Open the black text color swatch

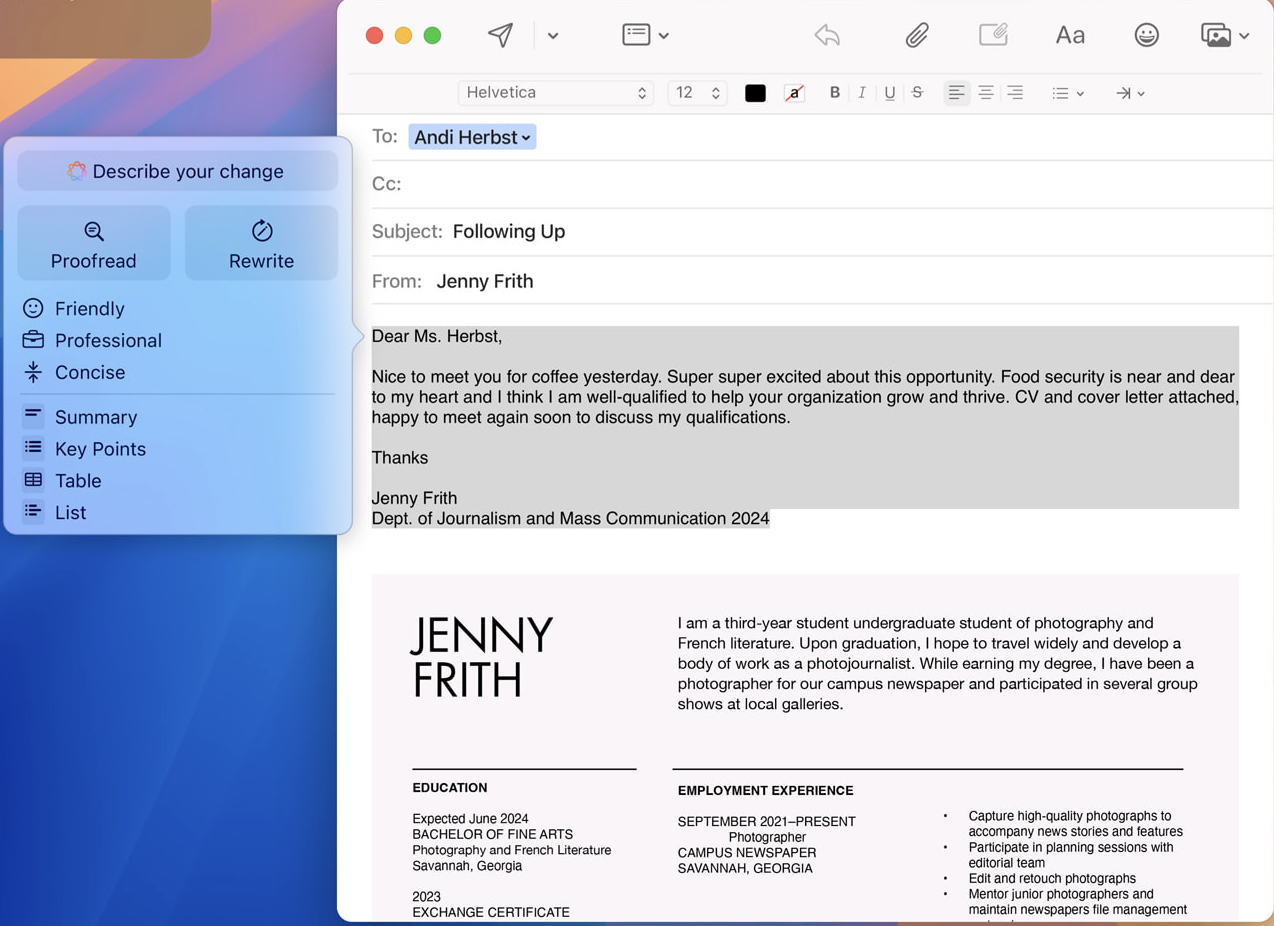[x=755, y=93]
